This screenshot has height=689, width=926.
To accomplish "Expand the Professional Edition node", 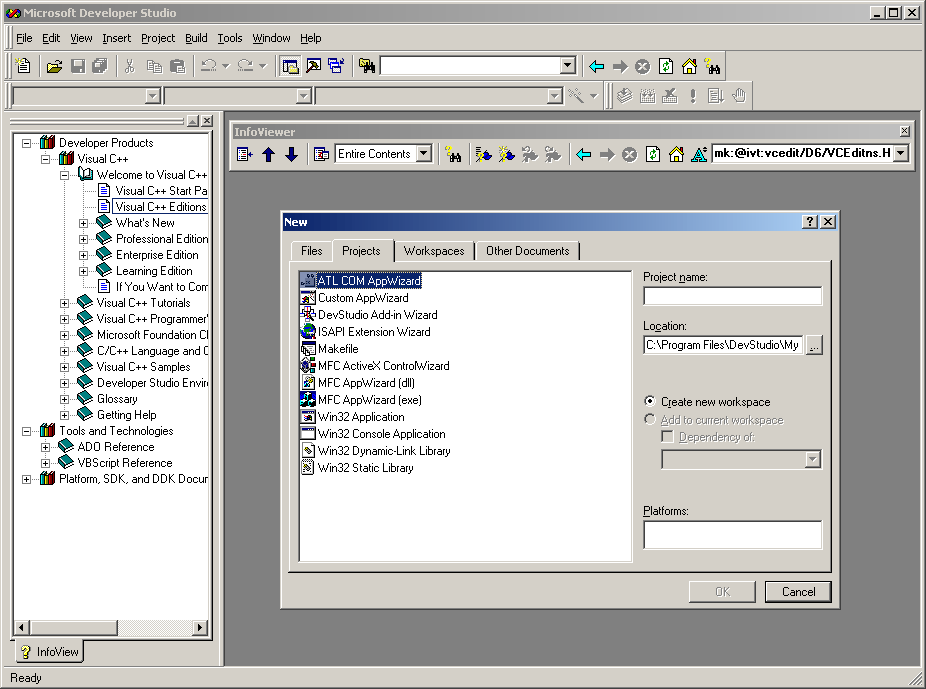I will (x=83, y=239).
